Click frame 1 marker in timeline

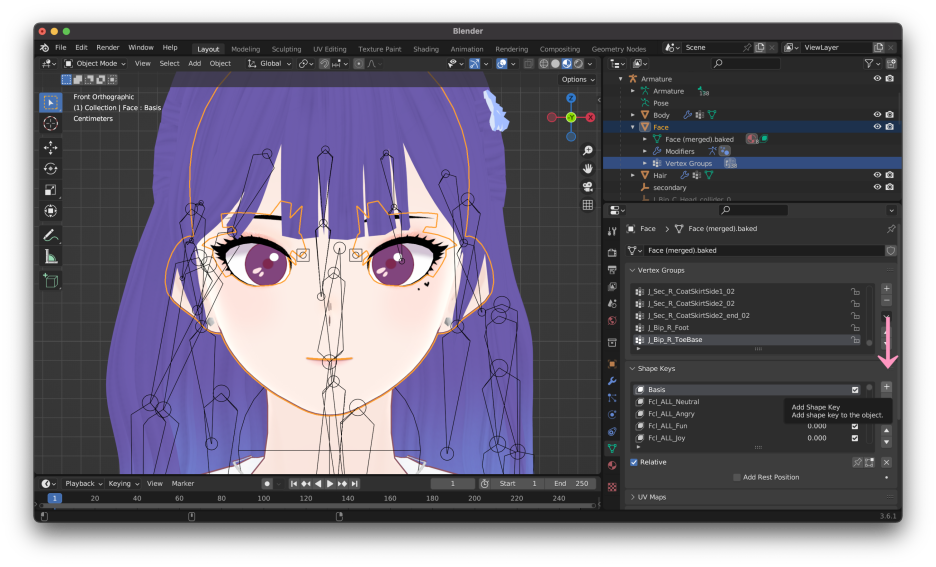[x=54, y=498]
